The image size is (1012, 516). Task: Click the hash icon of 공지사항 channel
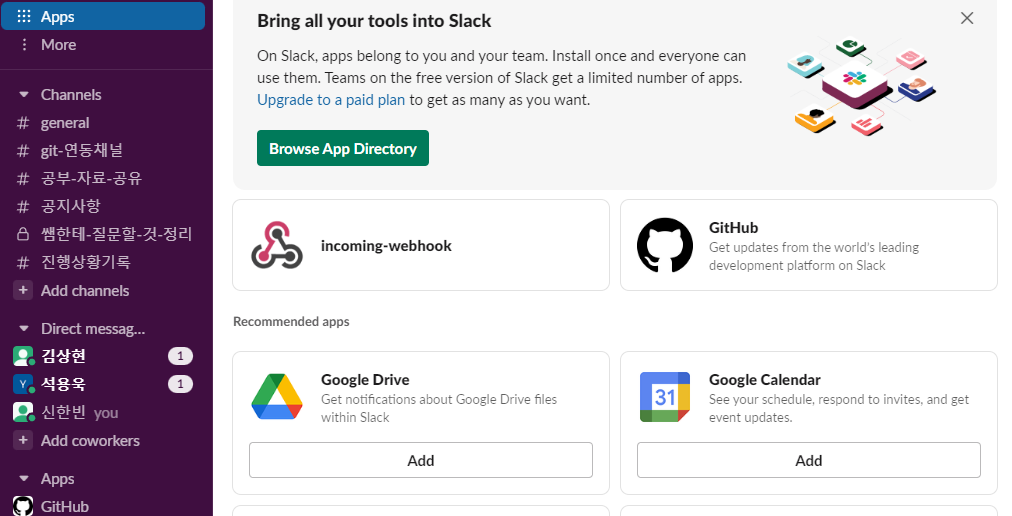tap(23, 206)
